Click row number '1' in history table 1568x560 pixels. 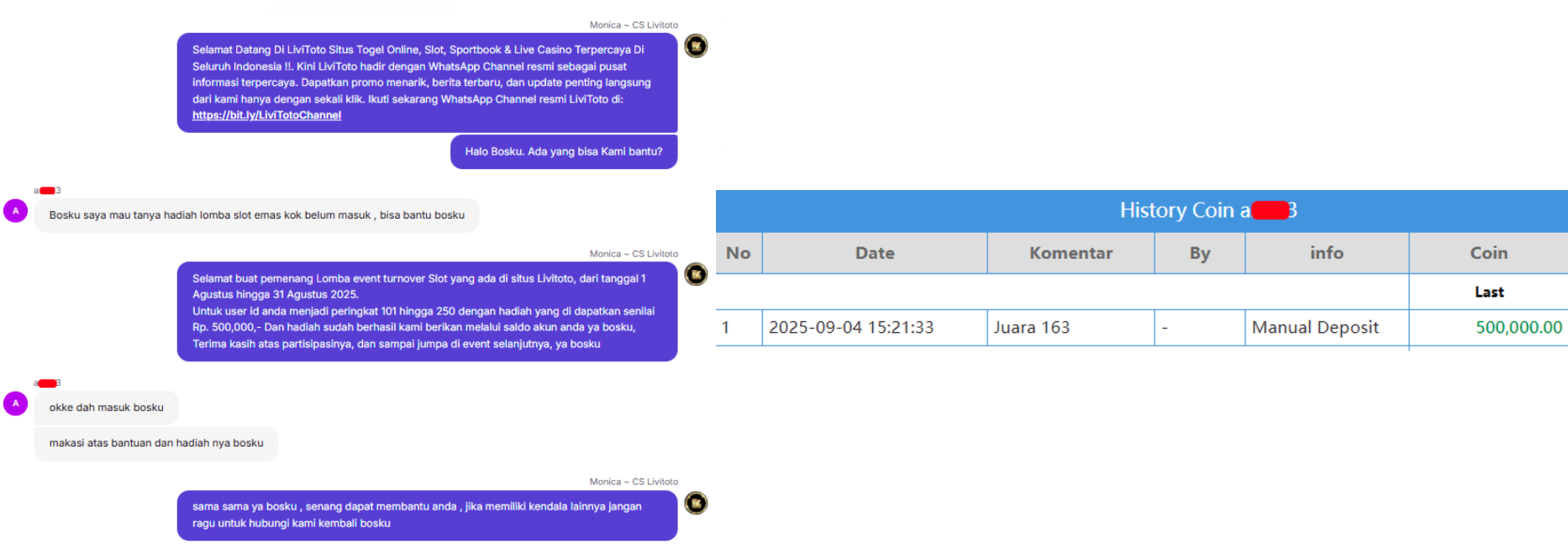[x=725, y=327]
